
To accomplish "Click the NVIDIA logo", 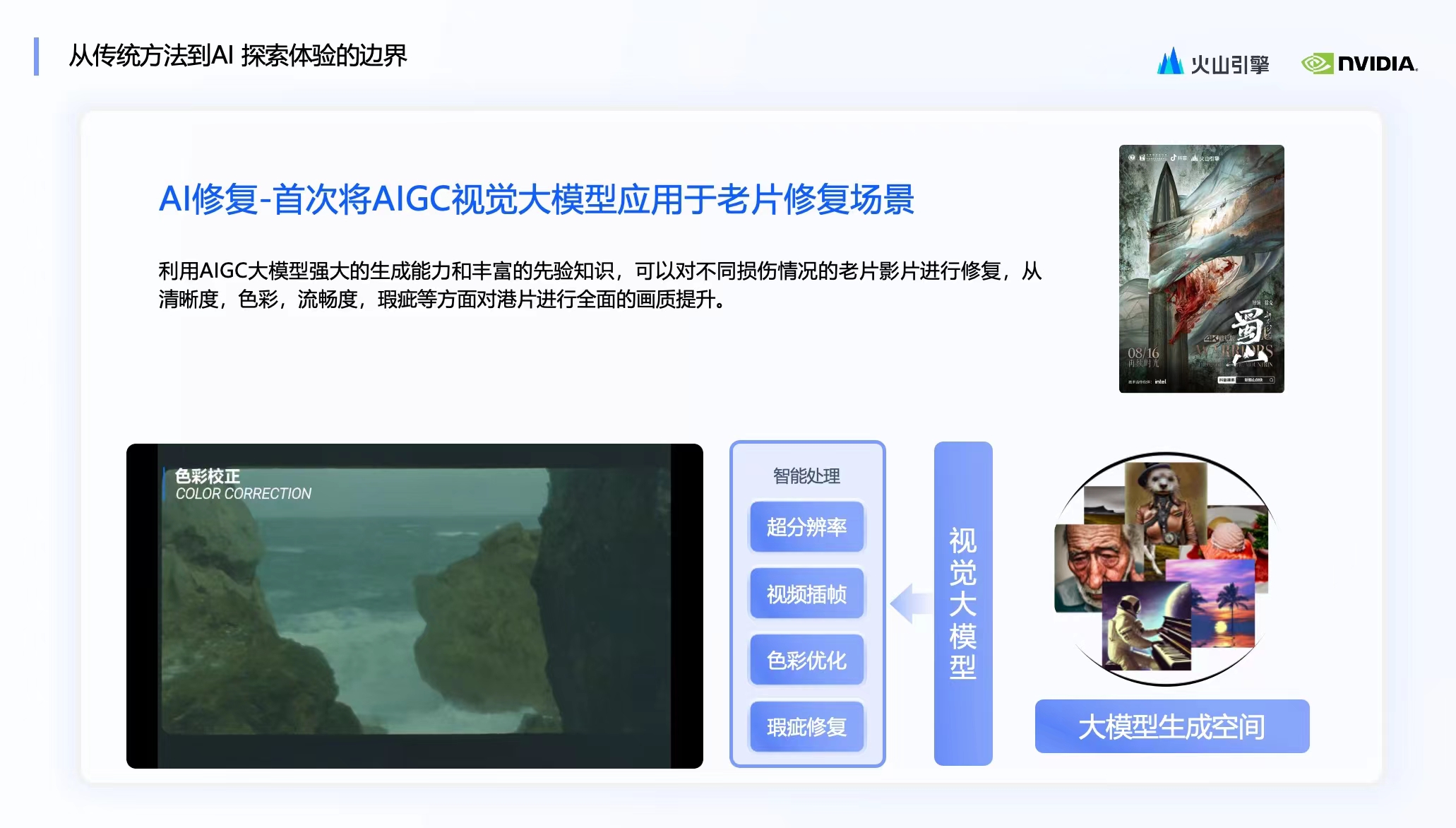I will (x=1359, y=64).
